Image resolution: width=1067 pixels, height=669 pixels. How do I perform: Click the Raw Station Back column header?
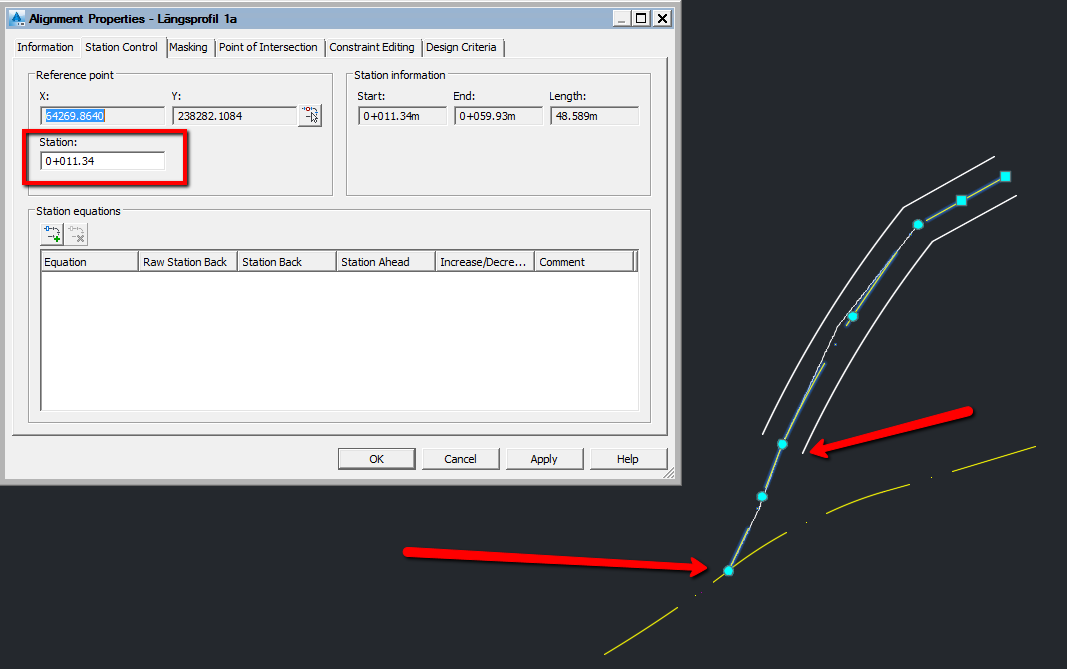pos(188,262)
